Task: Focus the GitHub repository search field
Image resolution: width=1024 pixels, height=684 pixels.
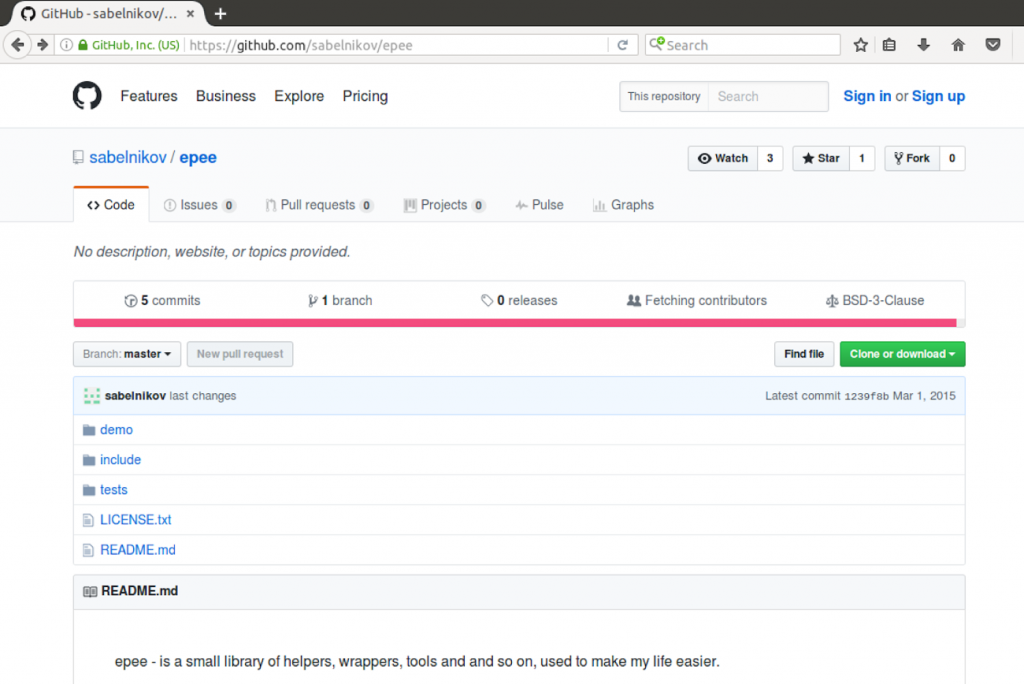Action: [767, 96]
